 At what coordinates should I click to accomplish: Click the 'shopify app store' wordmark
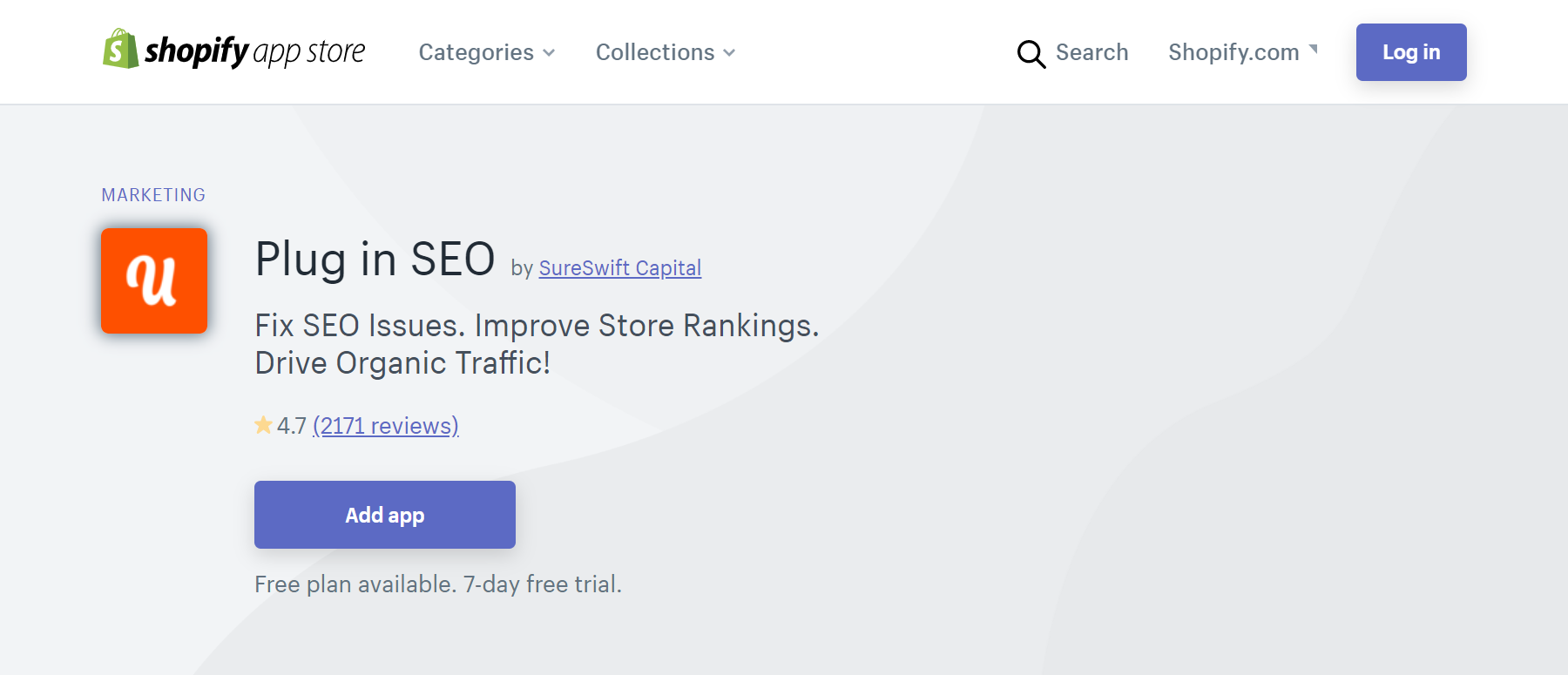254,52
